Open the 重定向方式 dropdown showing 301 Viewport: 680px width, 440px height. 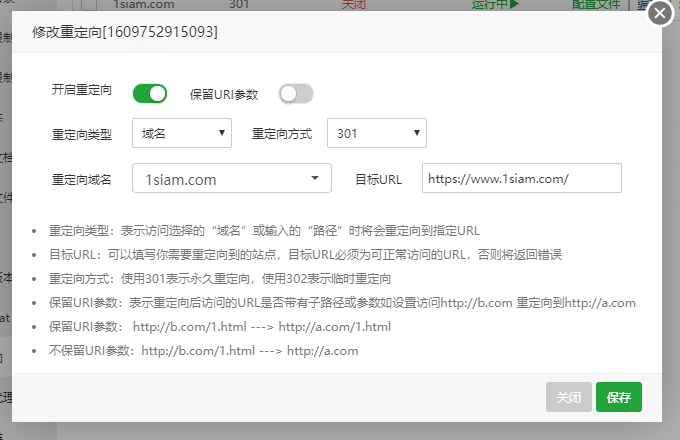tap(377, 133)
